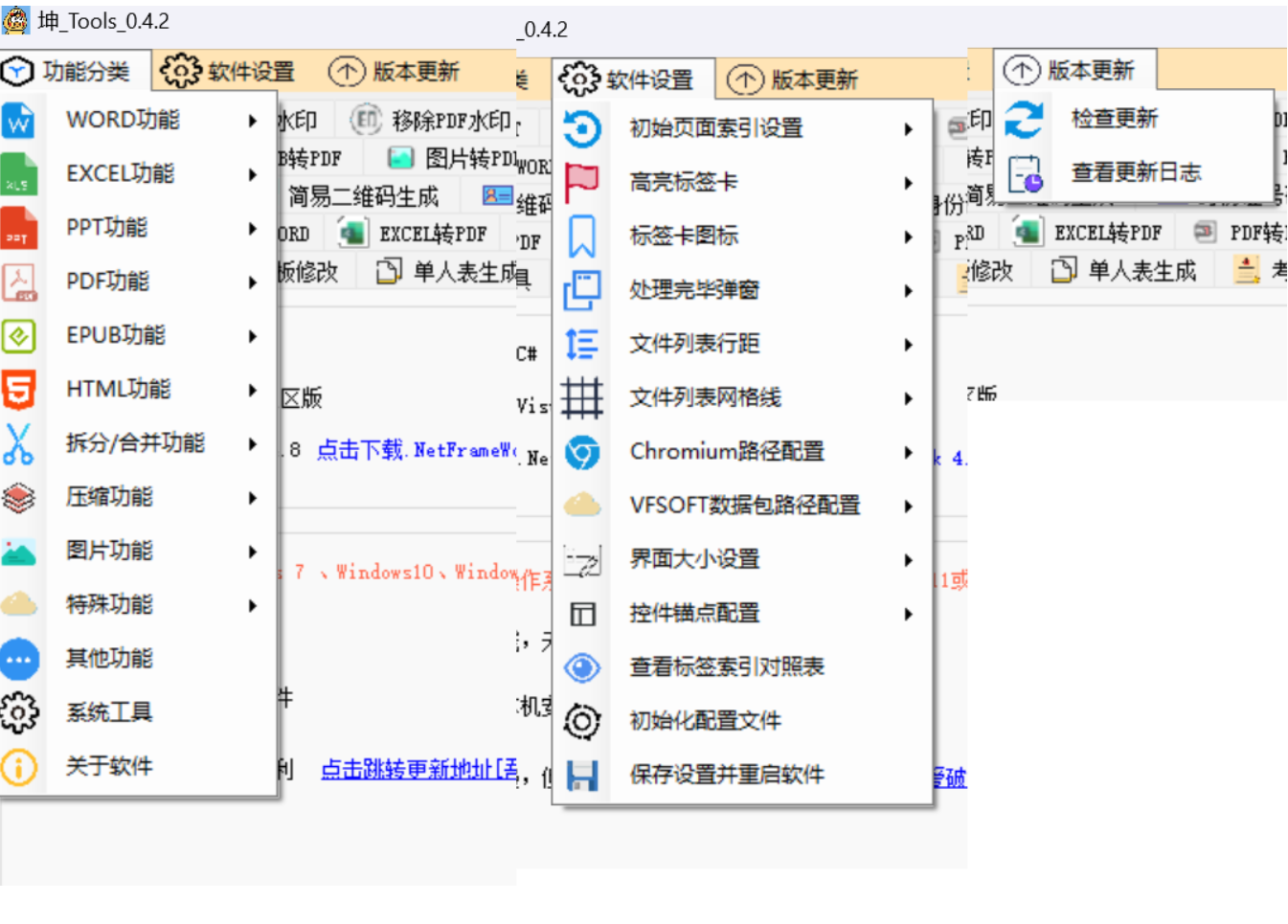Image resolution: width=1288 pixels, height=924 pixels.
Task: Click the refresh arrows icon for 检查更新
Action: pyautogui.click(x=1024, y=119)
